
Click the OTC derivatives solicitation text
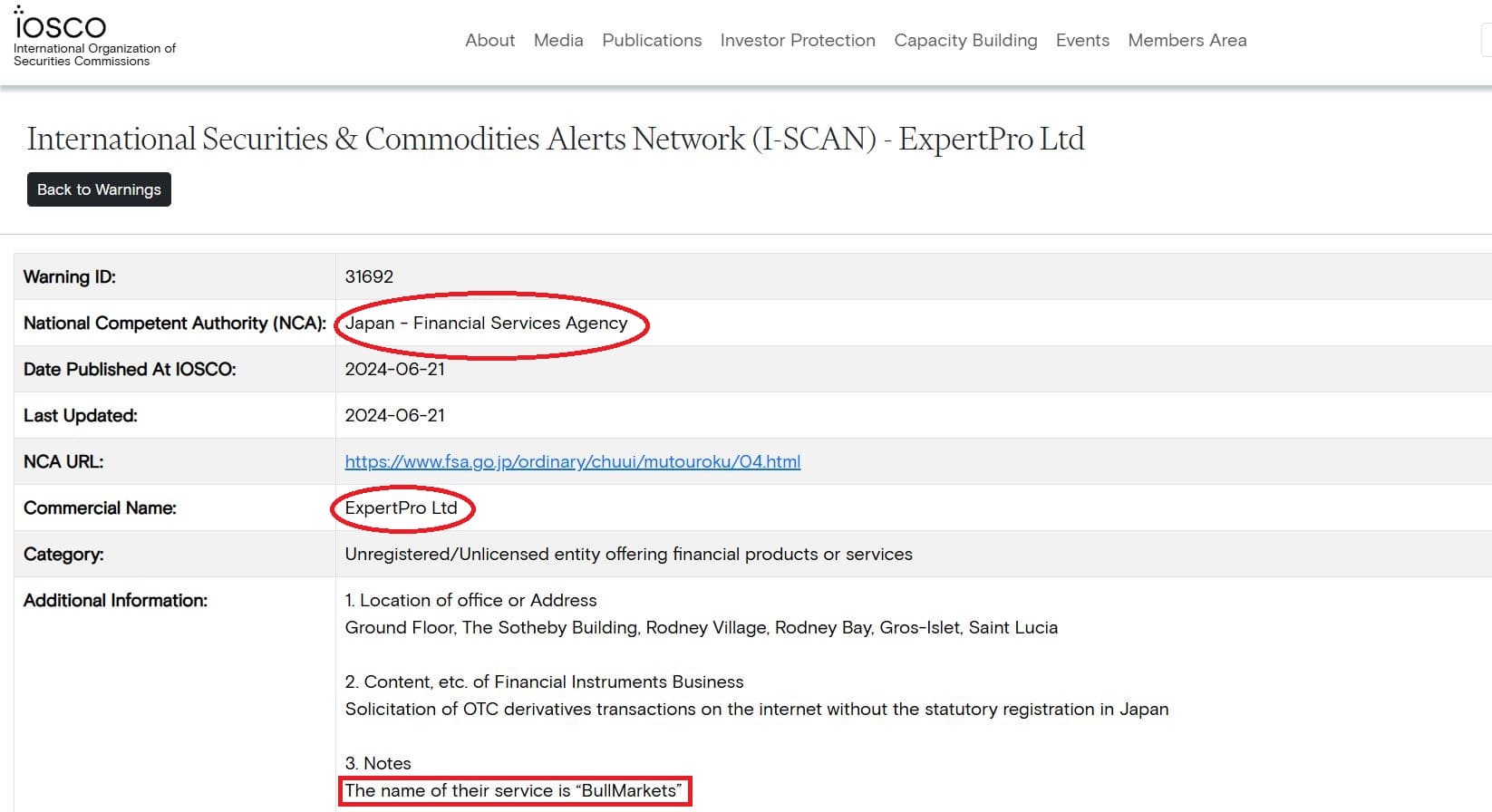(756, 710)
